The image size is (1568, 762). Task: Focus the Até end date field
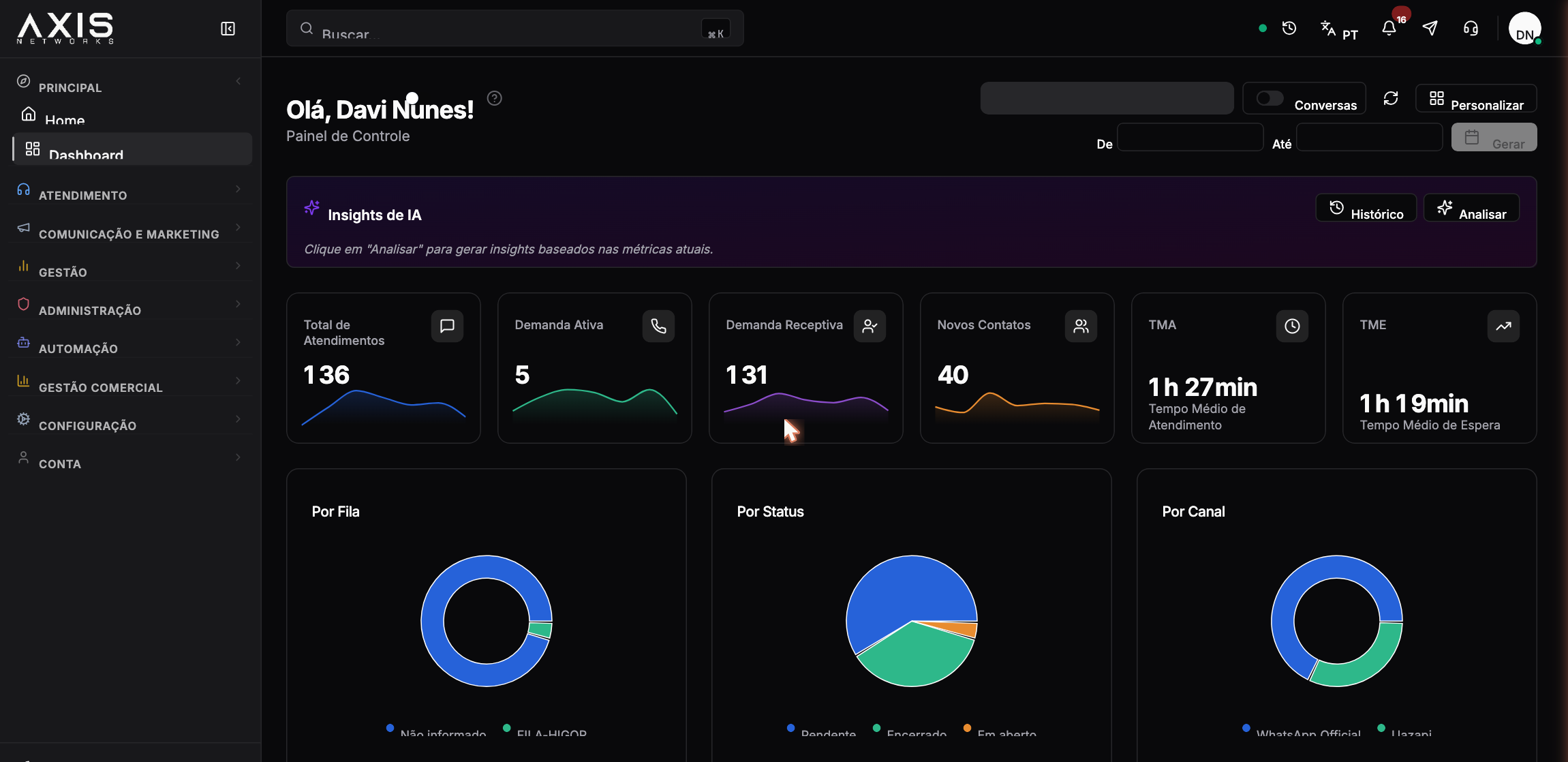pyautogui.click(x=1369, y=137)
